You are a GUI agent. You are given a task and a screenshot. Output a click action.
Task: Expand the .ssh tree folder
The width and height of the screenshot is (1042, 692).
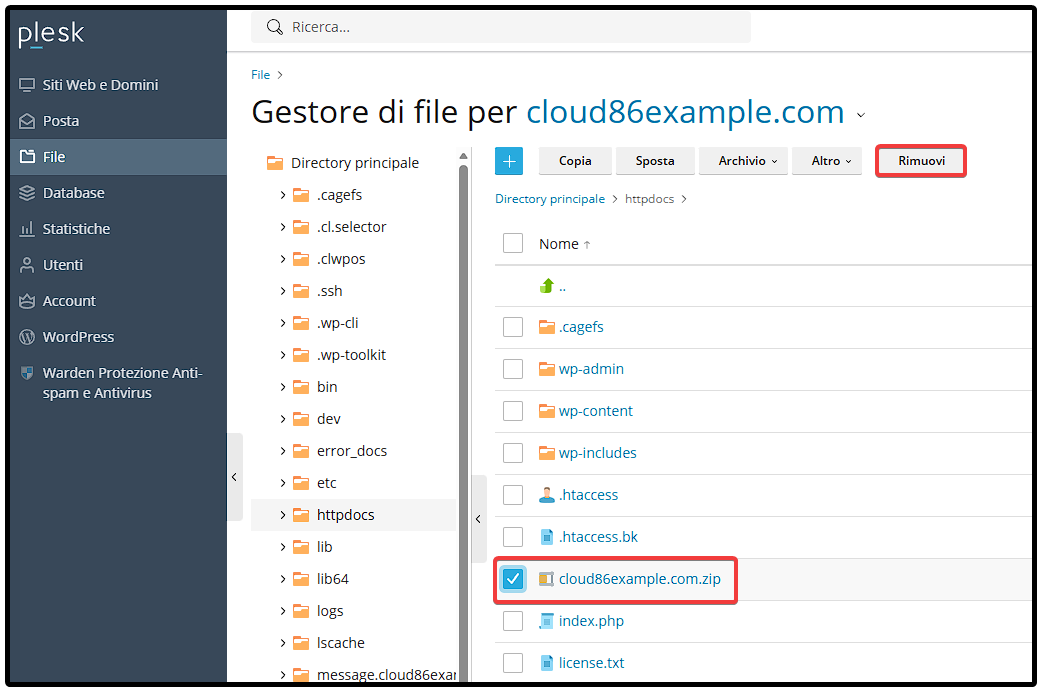point(282,290)
